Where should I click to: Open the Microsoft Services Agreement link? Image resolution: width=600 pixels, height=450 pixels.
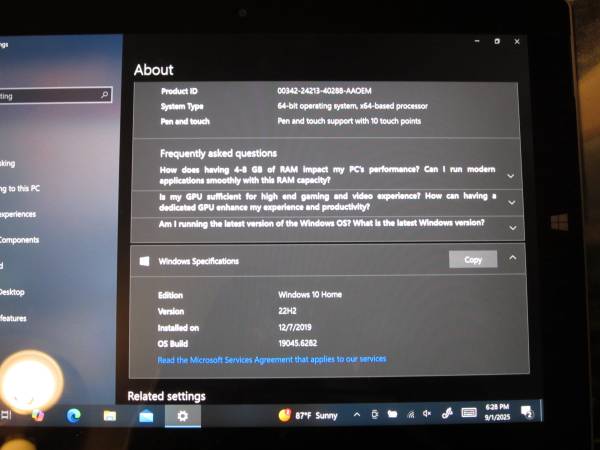click(x=272, y=359)
